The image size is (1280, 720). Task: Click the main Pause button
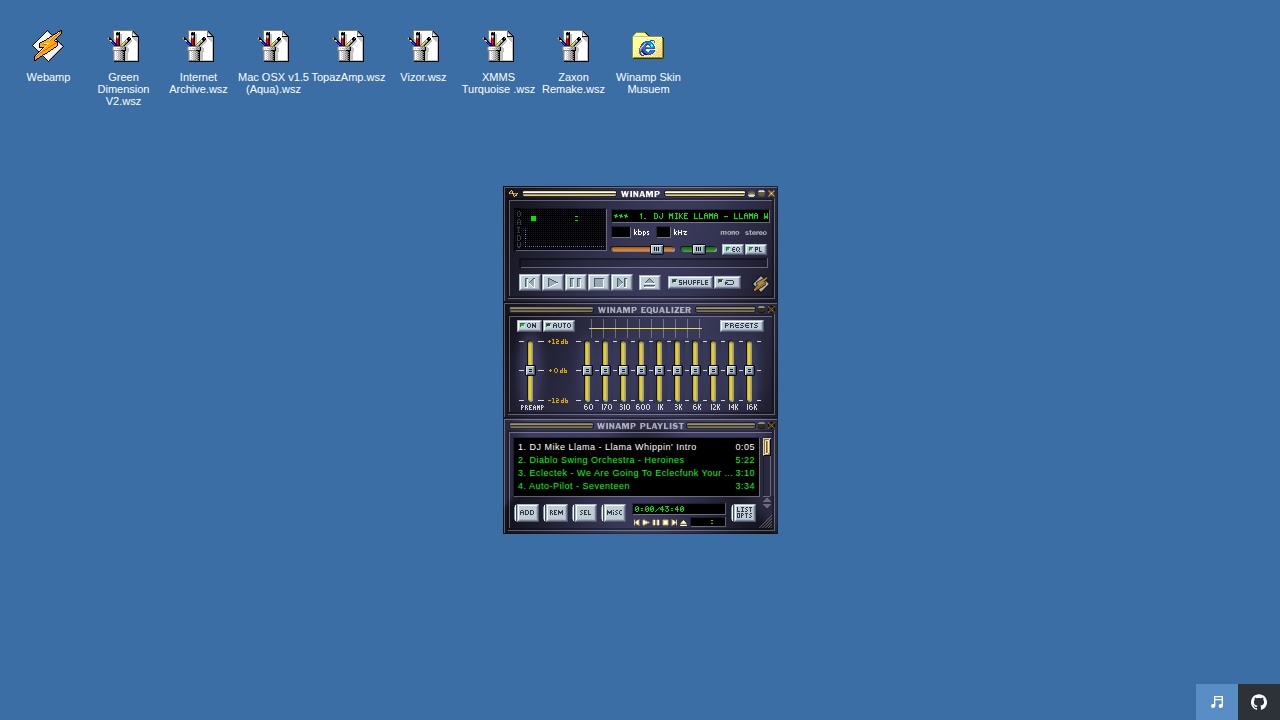click(576, 283)
